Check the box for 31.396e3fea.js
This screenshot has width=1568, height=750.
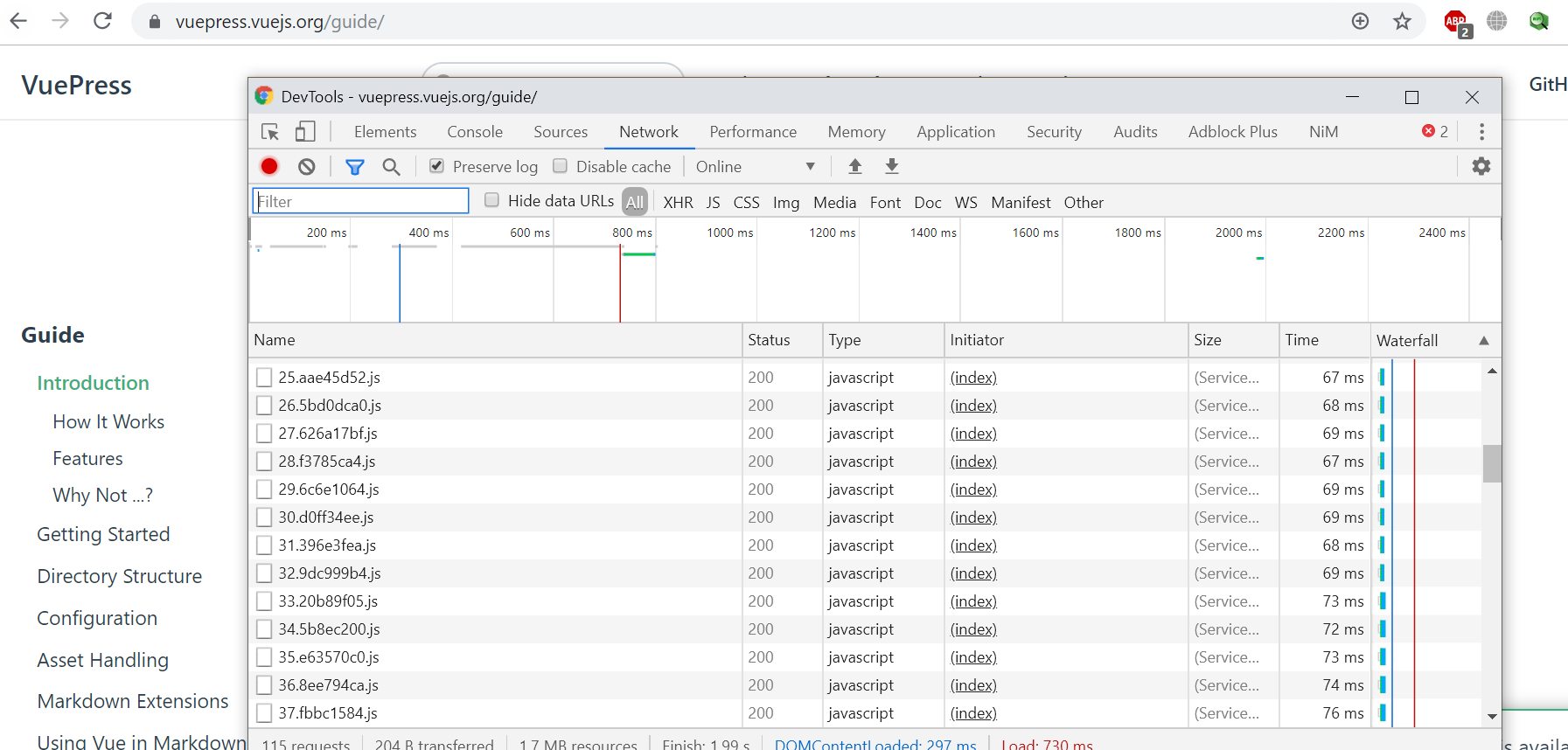pos(264,545)
